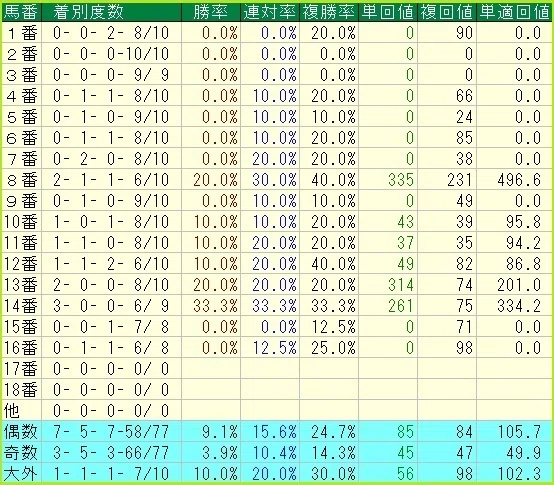
Task: Click 単回値 314 in 13番 row
Action: [401, 285]
